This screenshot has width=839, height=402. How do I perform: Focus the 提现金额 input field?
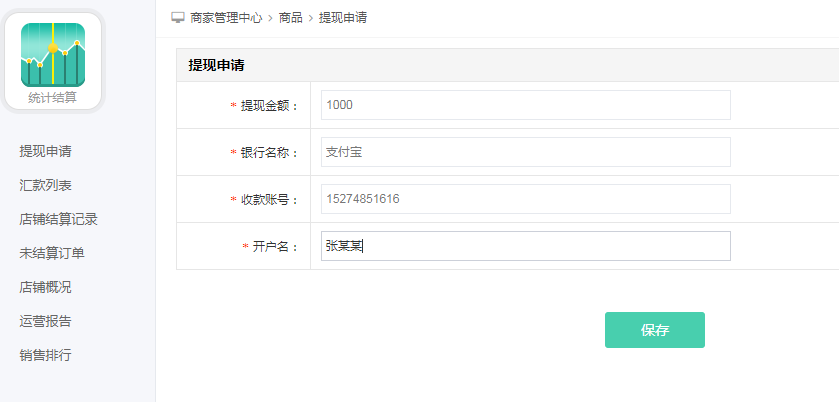(x=525, y=105)
